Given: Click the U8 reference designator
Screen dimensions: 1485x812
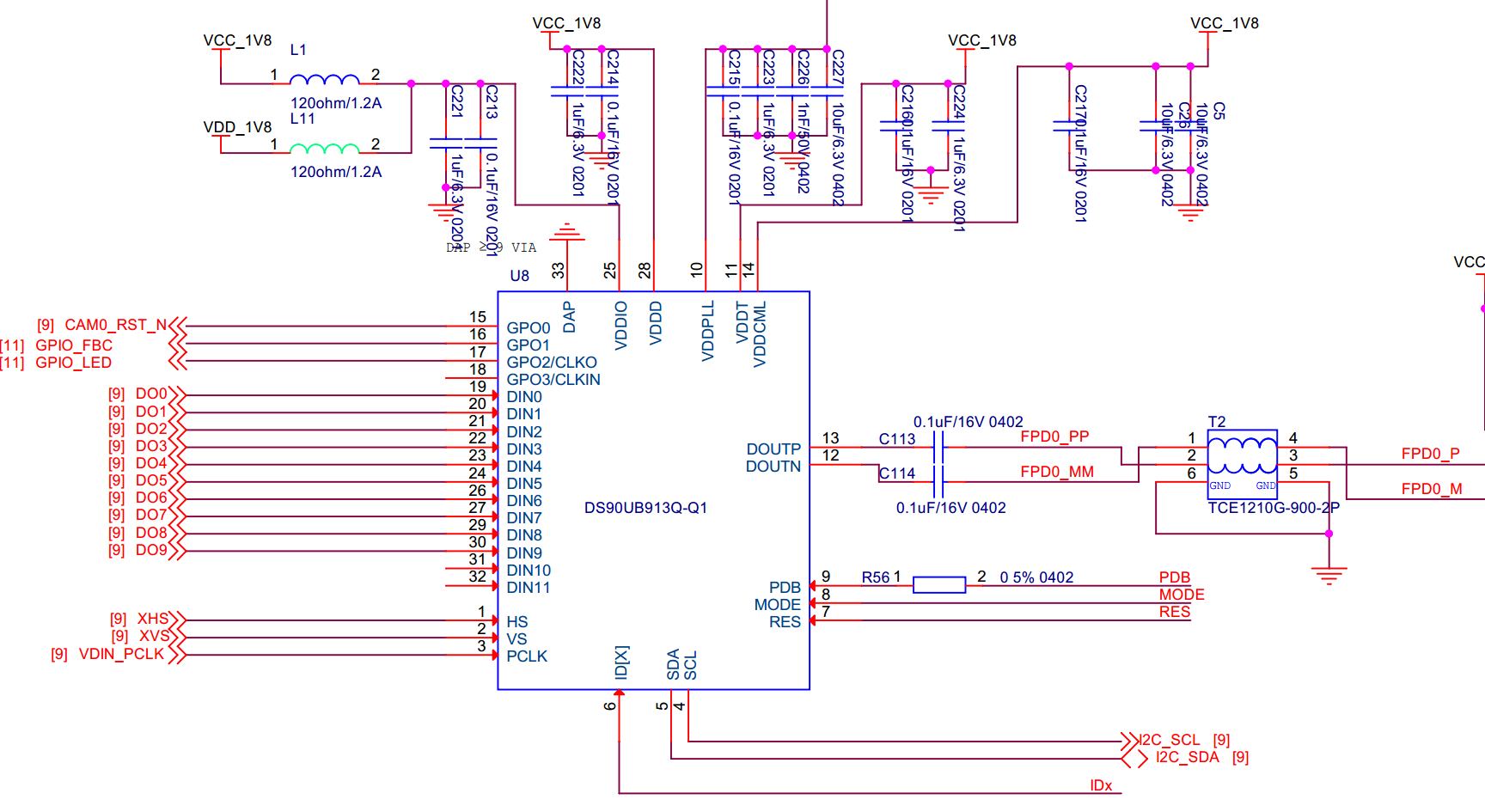Looking at the screenshot, I should 519,276.
